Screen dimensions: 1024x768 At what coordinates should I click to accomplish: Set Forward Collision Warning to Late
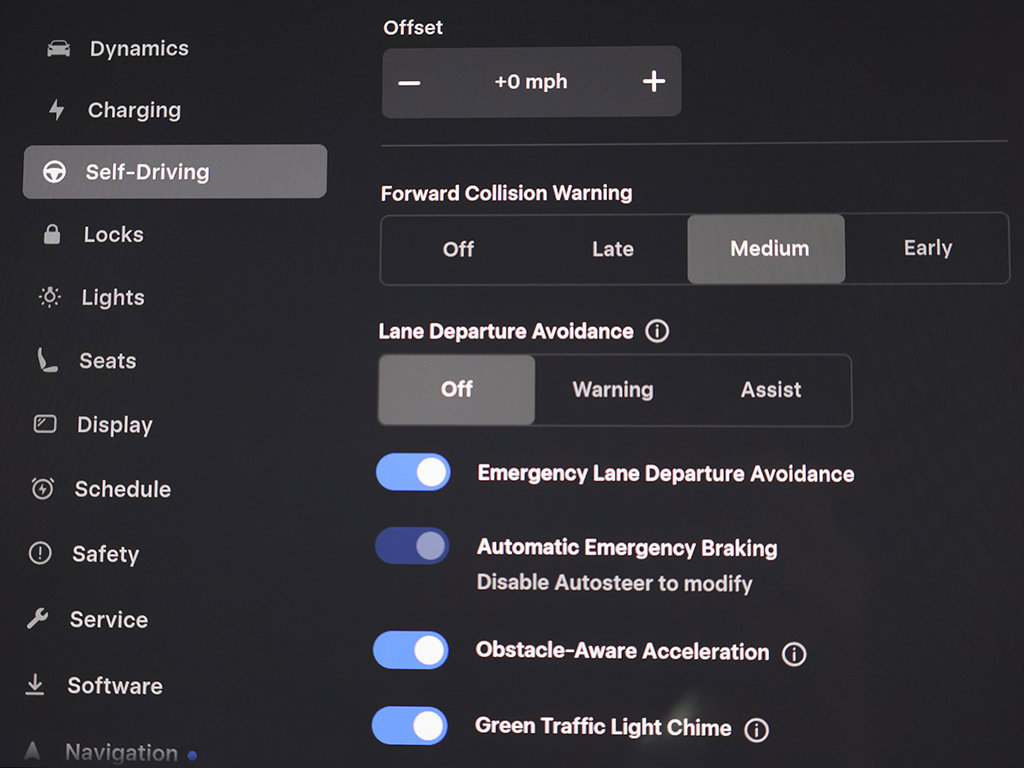613,249
